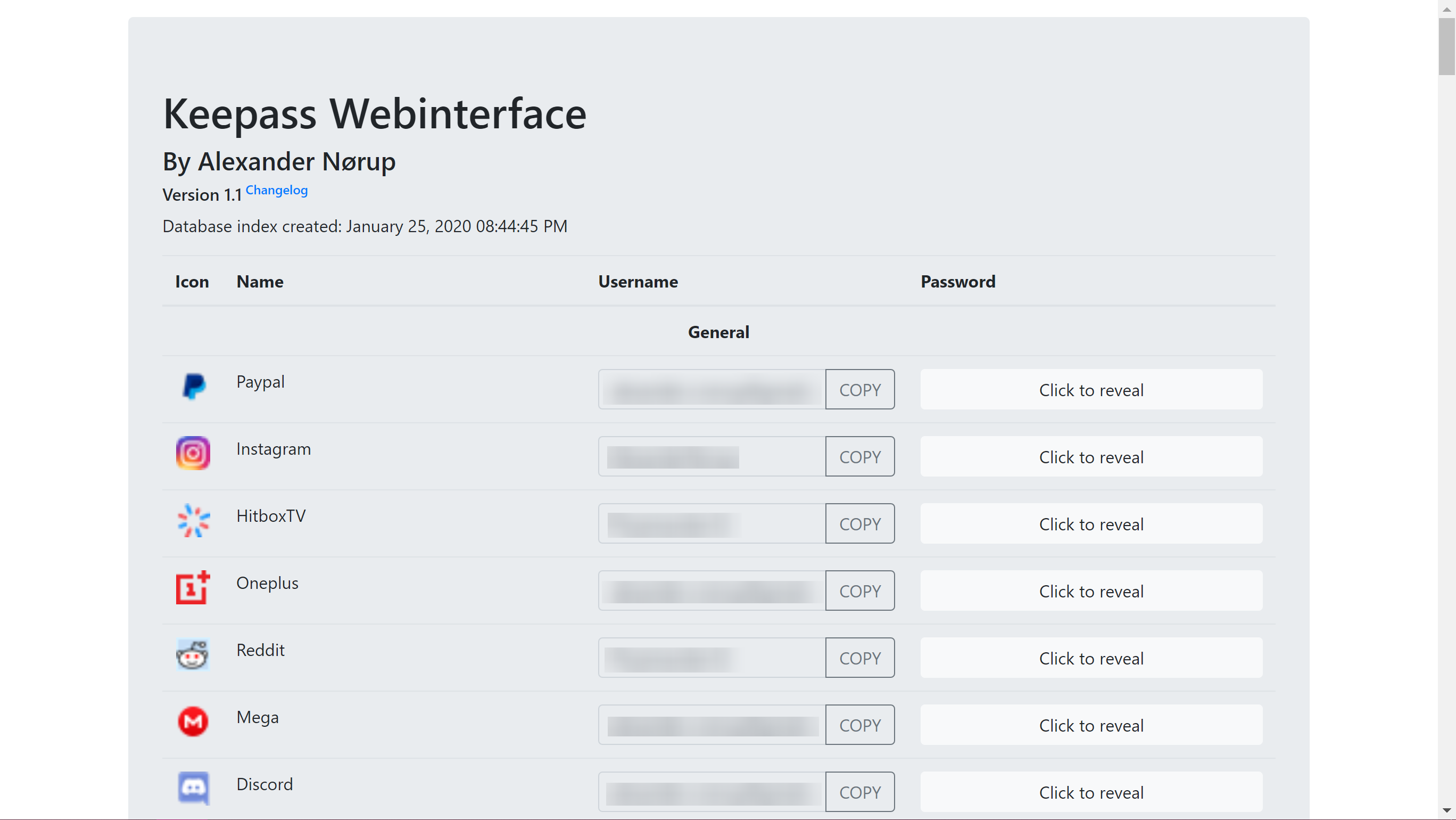Copy the Instagram username
The width and height of the screenshot is (1456, 820).
859,456
